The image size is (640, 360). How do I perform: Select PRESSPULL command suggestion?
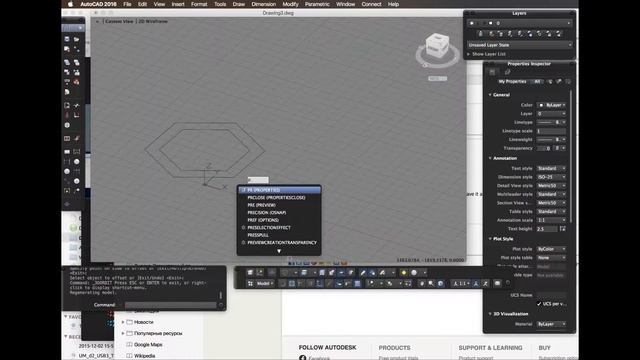[279, 235]
